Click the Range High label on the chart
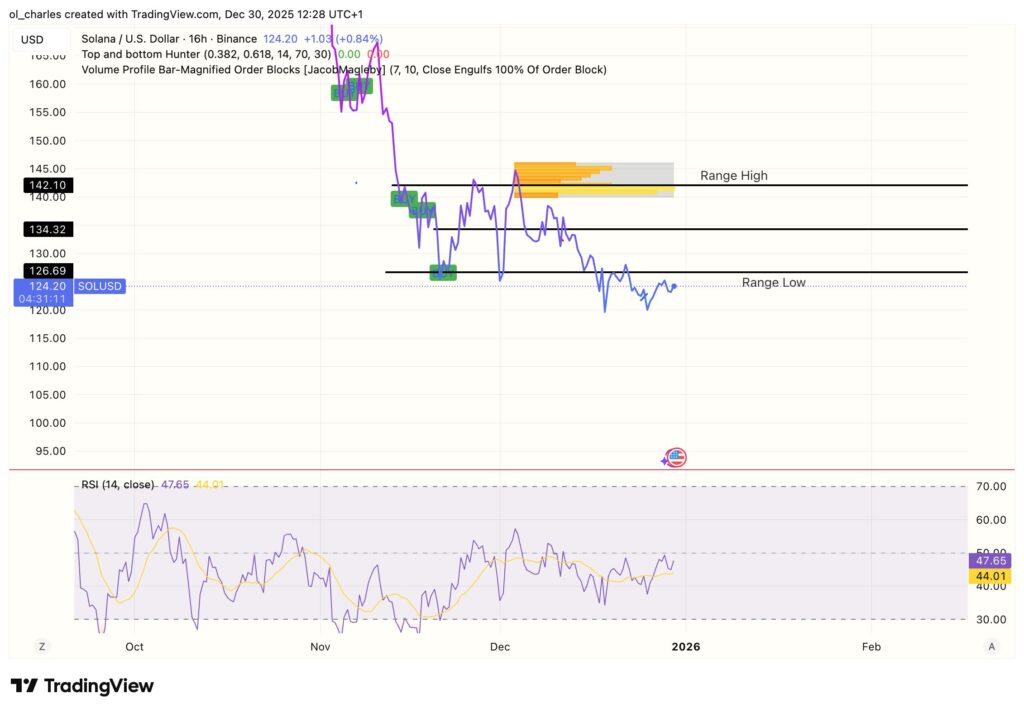Screen dimensions: 1024x713 733,175
